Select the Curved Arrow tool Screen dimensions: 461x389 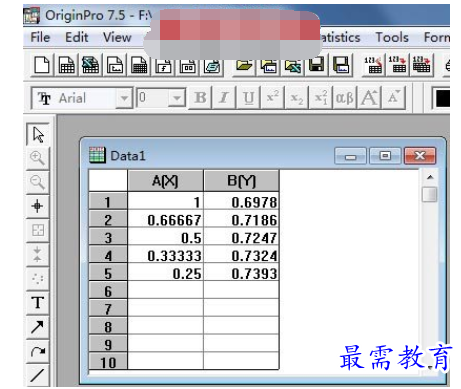click(x=38, y=351)
